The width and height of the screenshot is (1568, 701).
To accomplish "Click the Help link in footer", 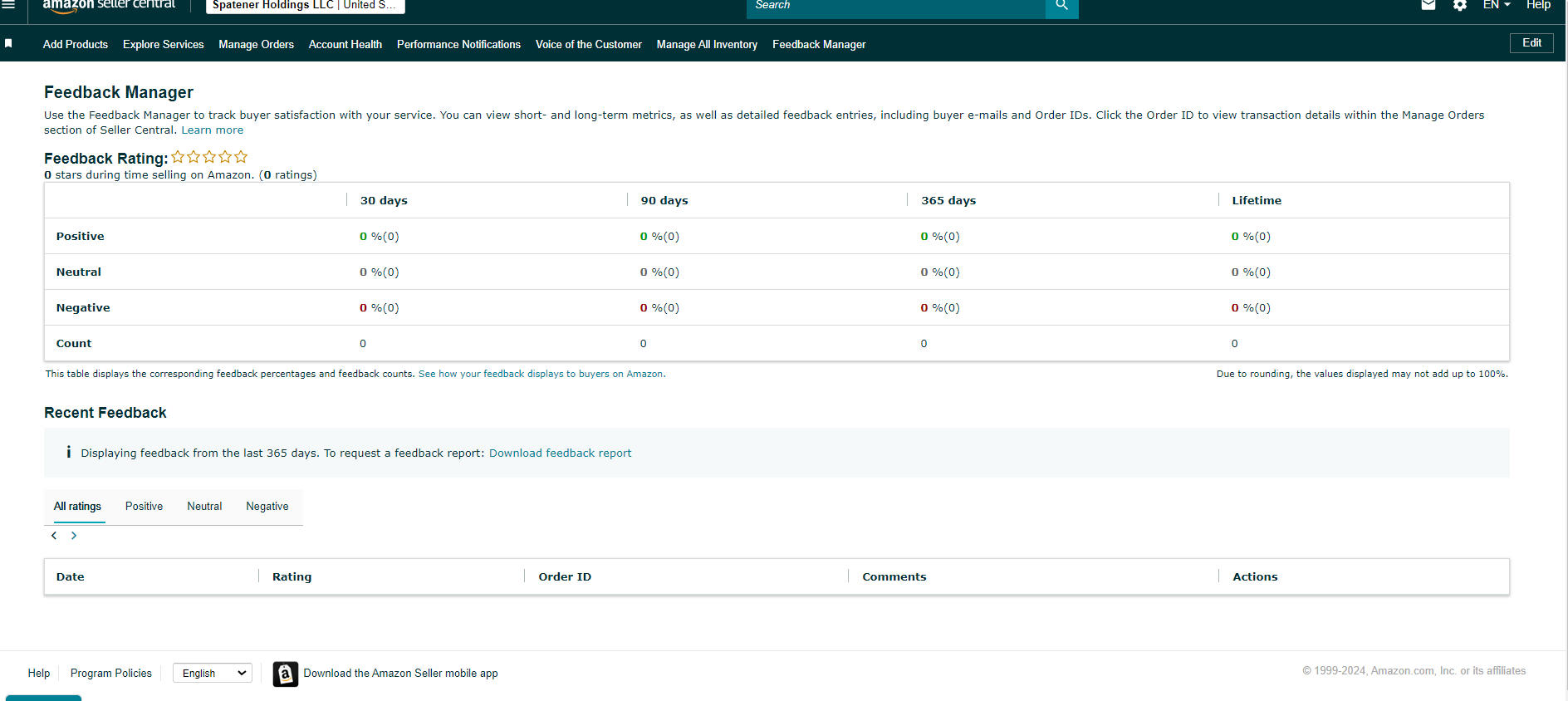I will (39, 673).
